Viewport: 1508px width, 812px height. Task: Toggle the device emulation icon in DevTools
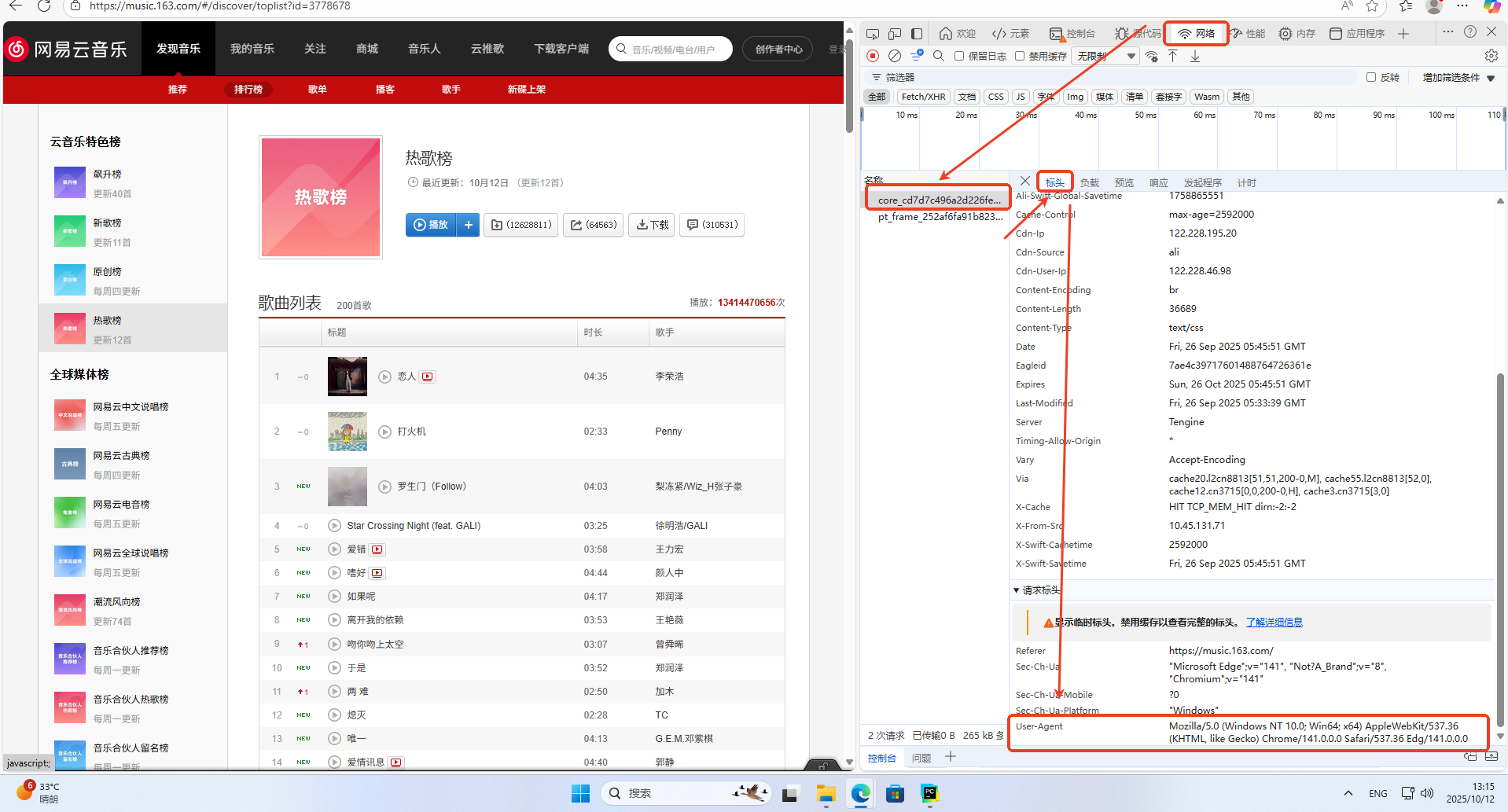[x=895, y=34]
